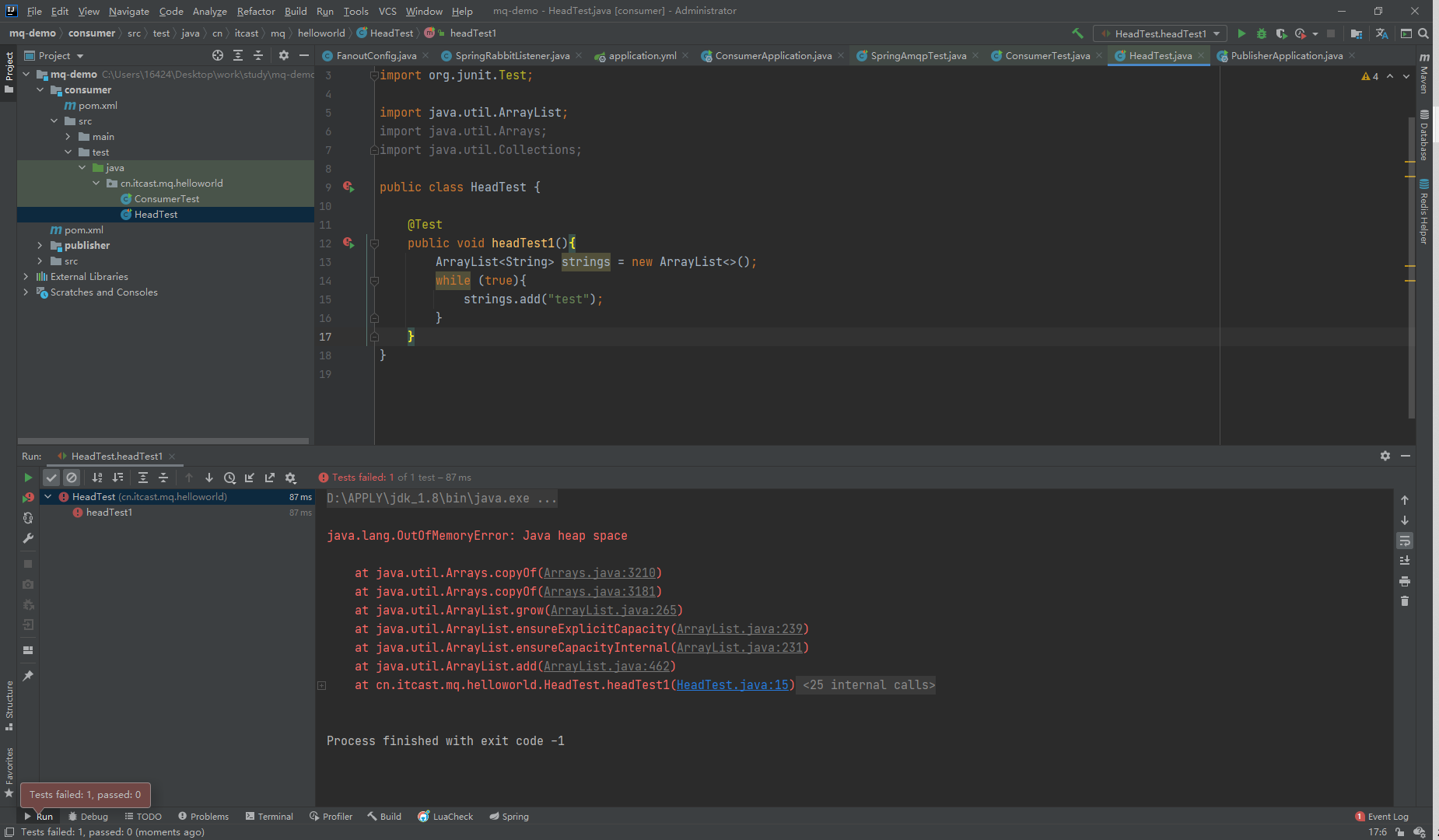Screen dimensions: 1439x840
Task: Start debugging with the bug icon in top toolbar
Action: tap(1262, 33)
